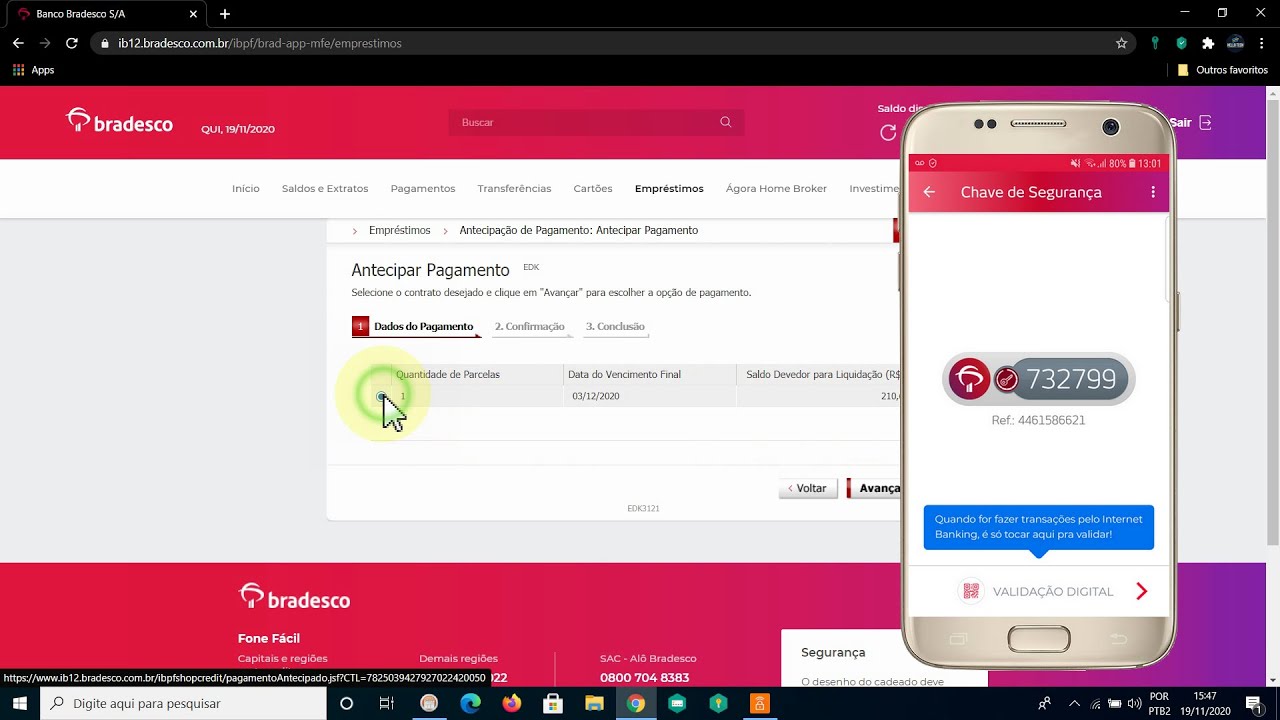The height and width of the screenshot is (720, 1280).
Task: Bookmark this page with the star
Action: (1121, 43)
